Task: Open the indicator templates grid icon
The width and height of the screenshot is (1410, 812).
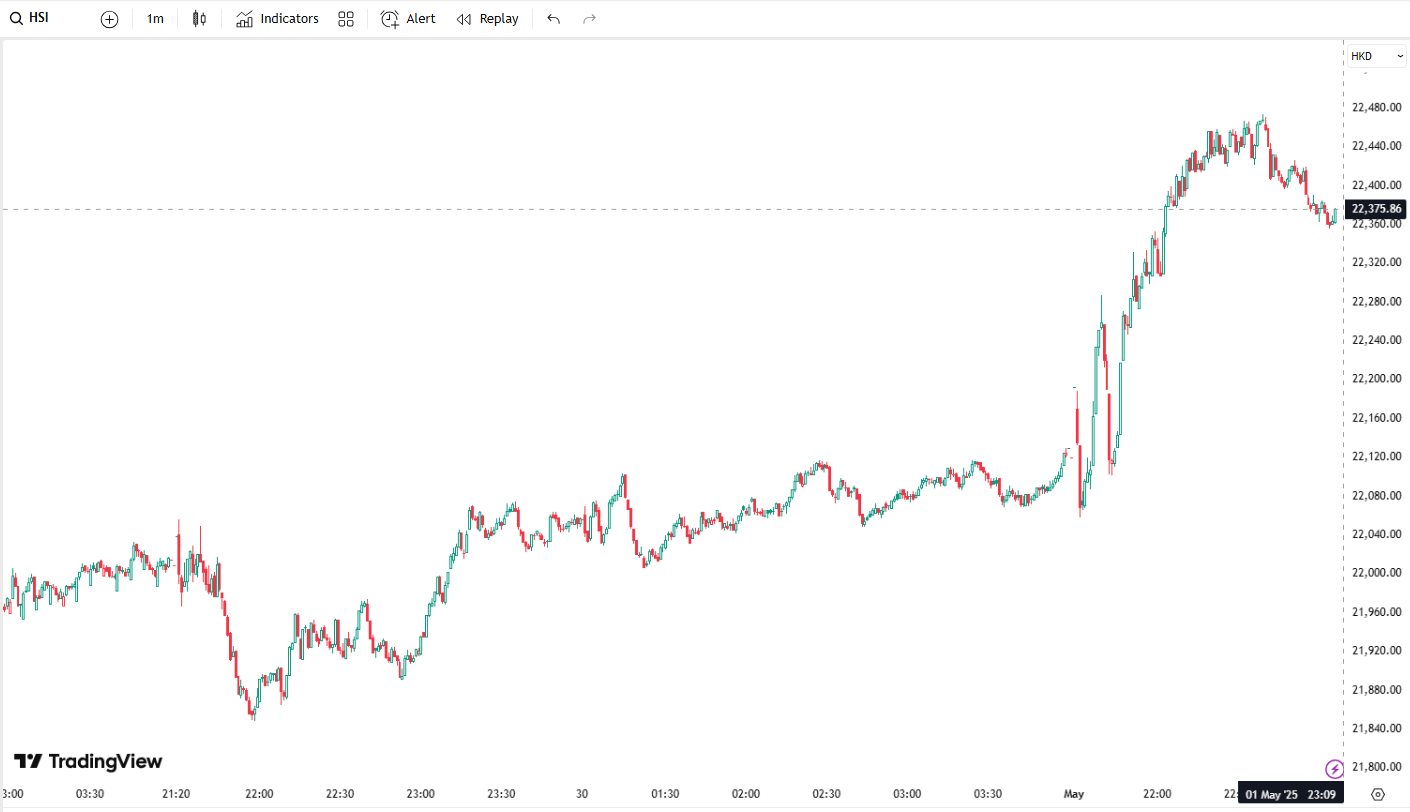Action: [346, 19]
